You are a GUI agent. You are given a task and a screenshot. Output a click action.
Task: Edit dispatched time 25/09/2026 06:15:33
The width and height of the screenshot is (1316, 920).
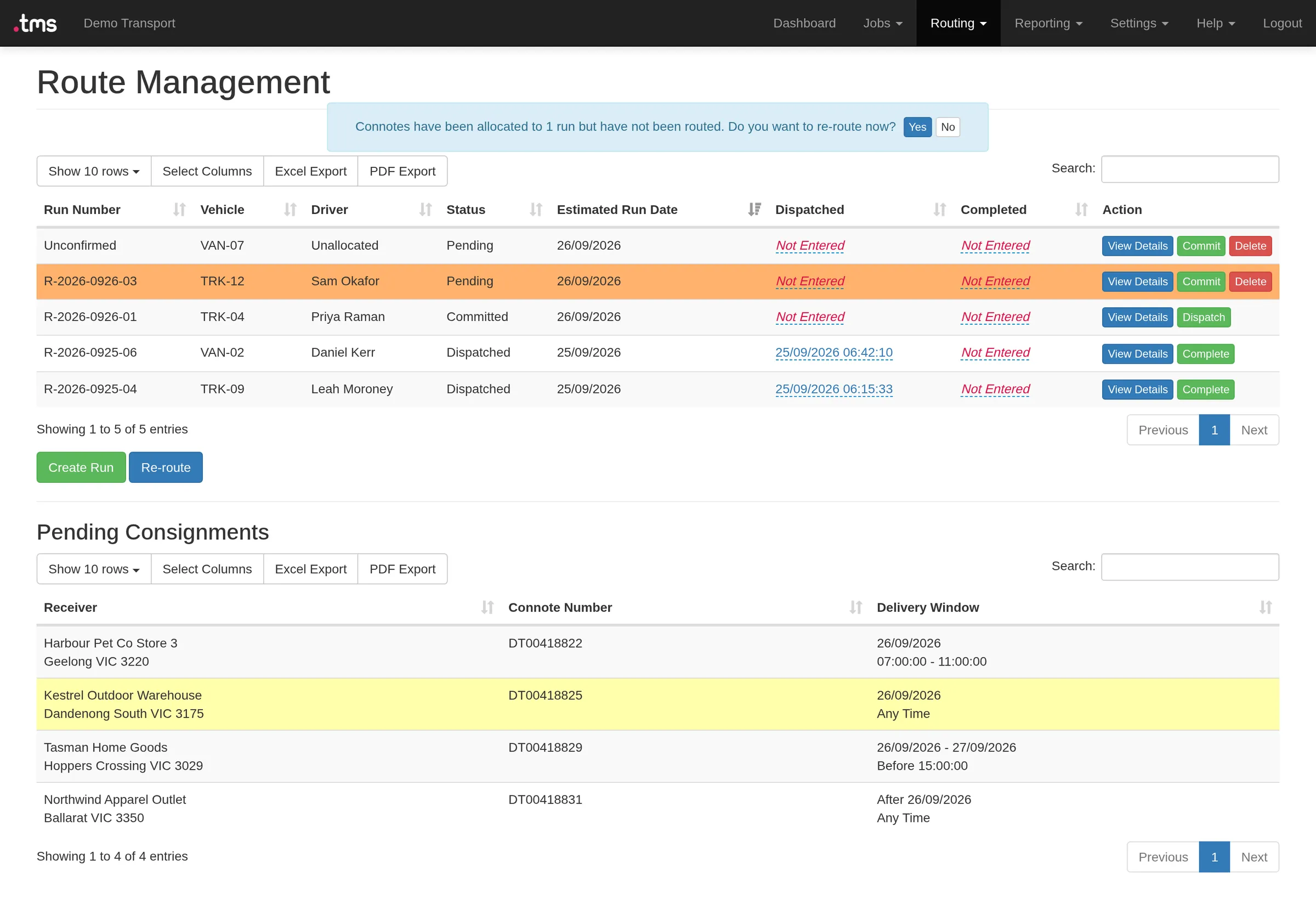(x=833, y=389)
